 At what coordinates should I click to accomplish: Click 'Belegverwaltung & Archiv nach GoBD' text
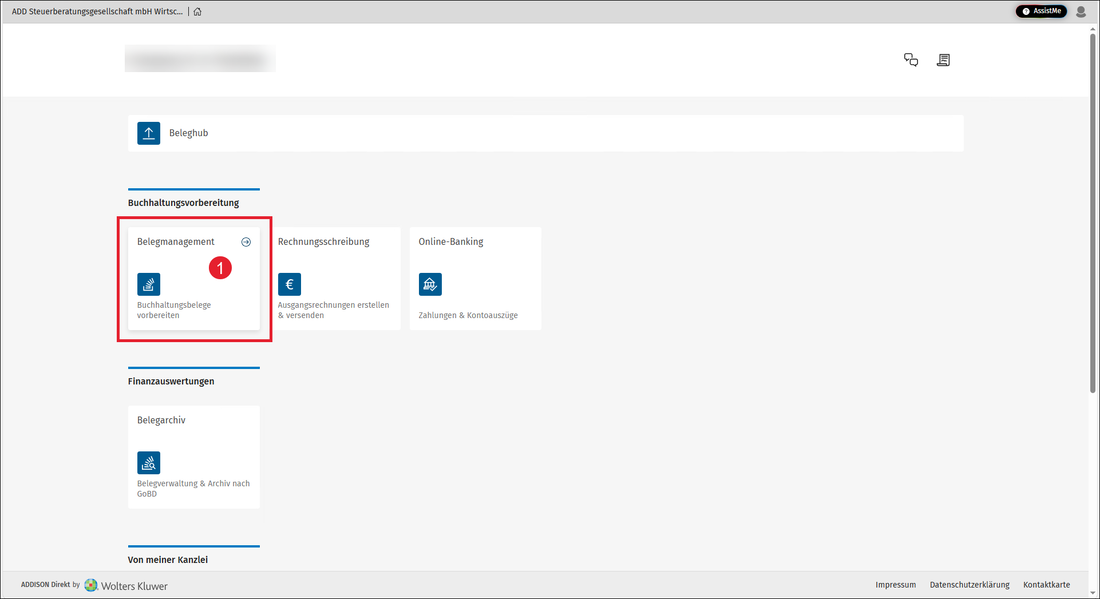(x=193, y=489)
